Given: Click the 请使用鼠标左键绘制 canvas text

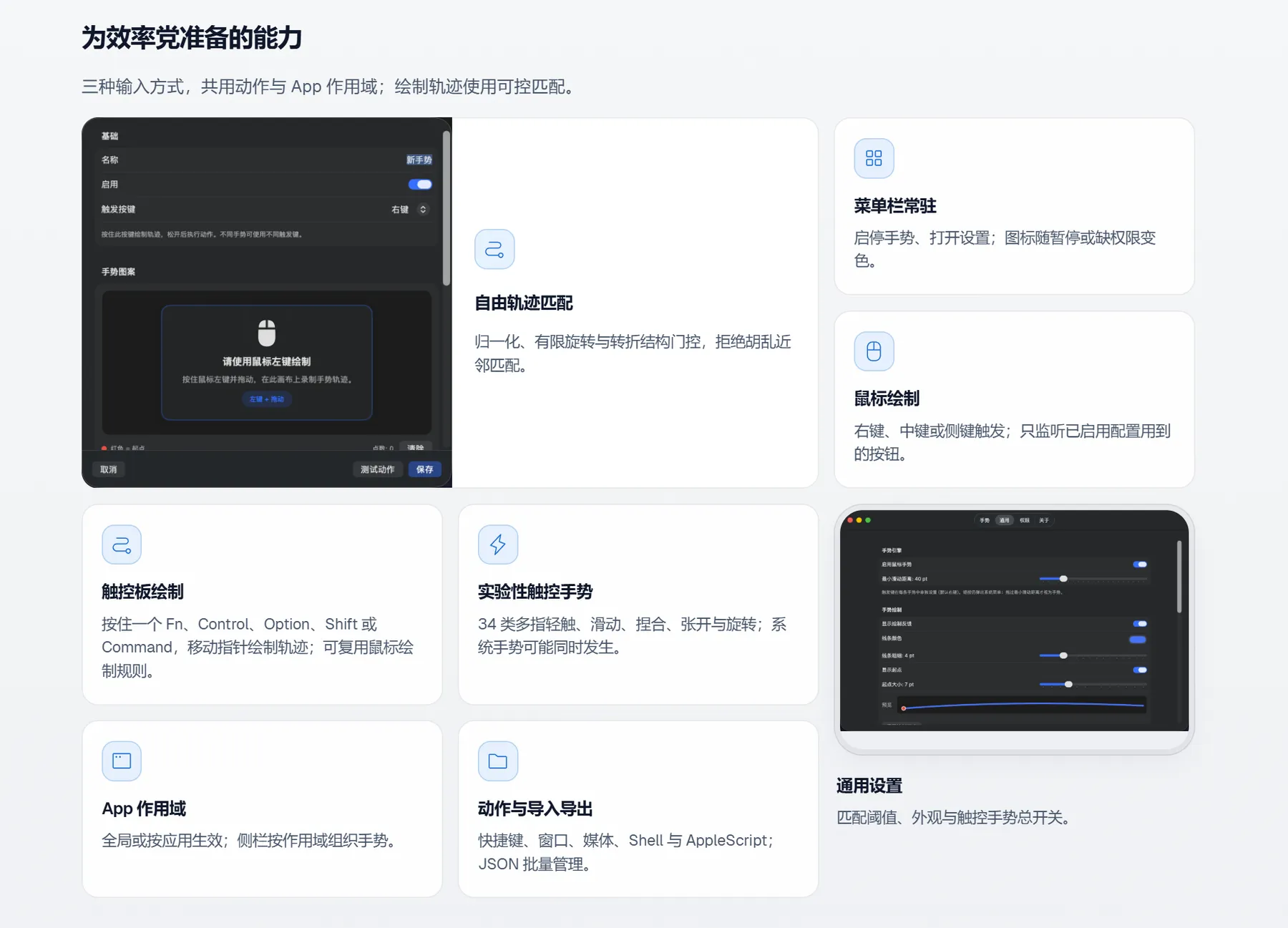Looking at the screenshot, I should pyautogui.click(x=267, y=362).
